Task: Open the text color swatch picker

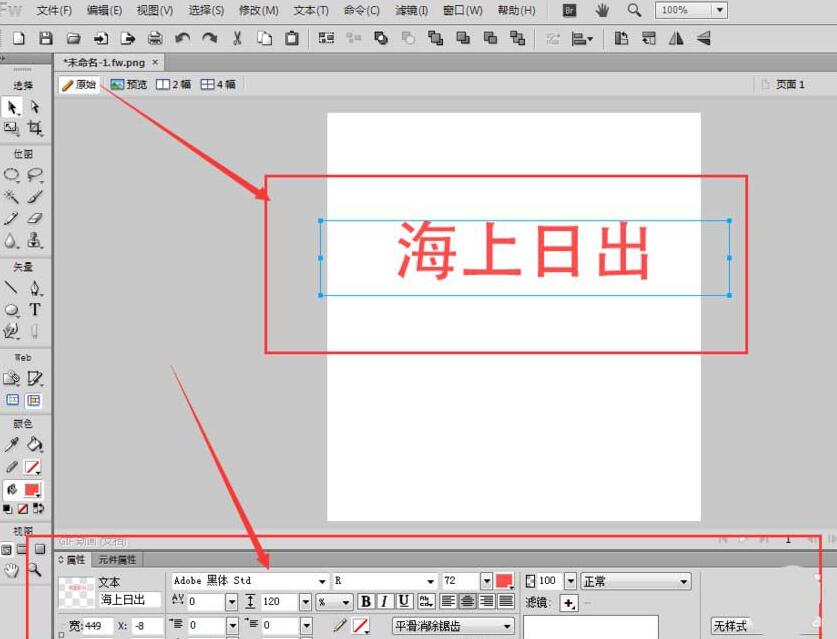Action: pyautogui.click(x=503, y=580)
